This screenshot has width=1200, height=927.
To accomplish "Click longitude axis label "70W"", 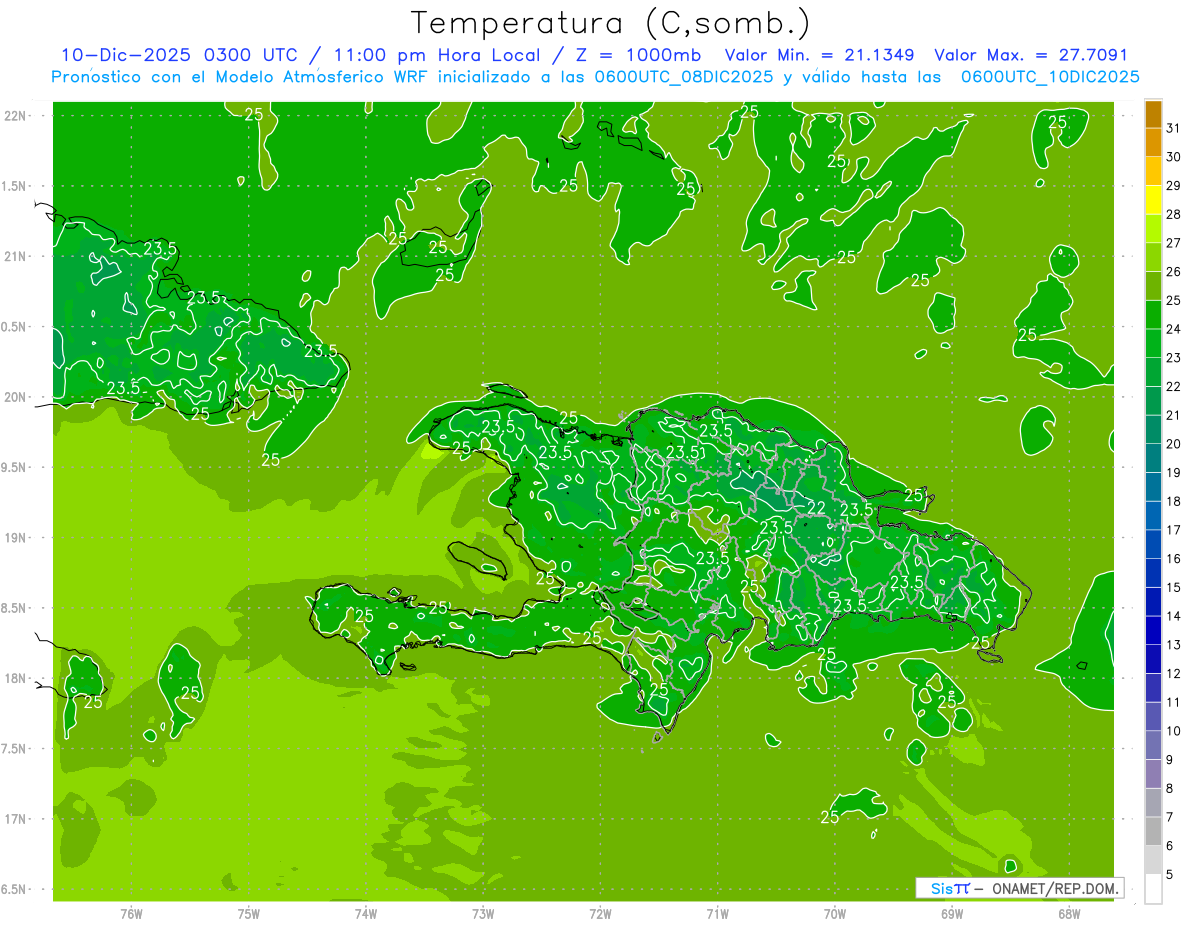I will (835, 913).
